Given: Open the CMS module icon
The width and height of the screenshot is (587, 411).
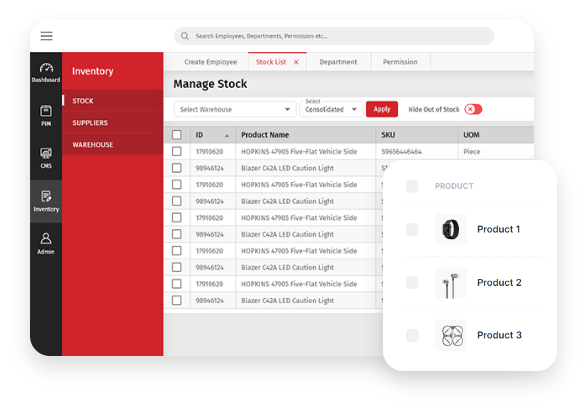Looking at the screenshot, I should pyautogui.click(x=46, y=158).
